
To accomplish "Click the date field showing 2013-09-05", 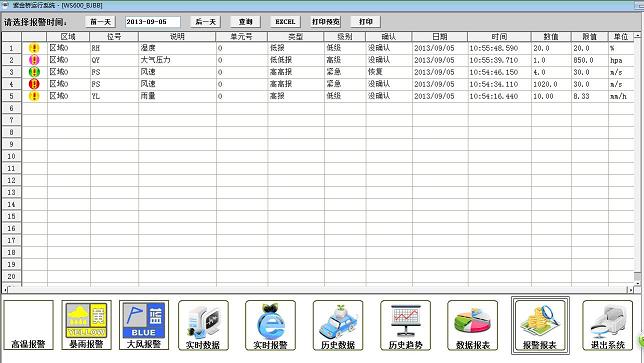I will point(152,22).
